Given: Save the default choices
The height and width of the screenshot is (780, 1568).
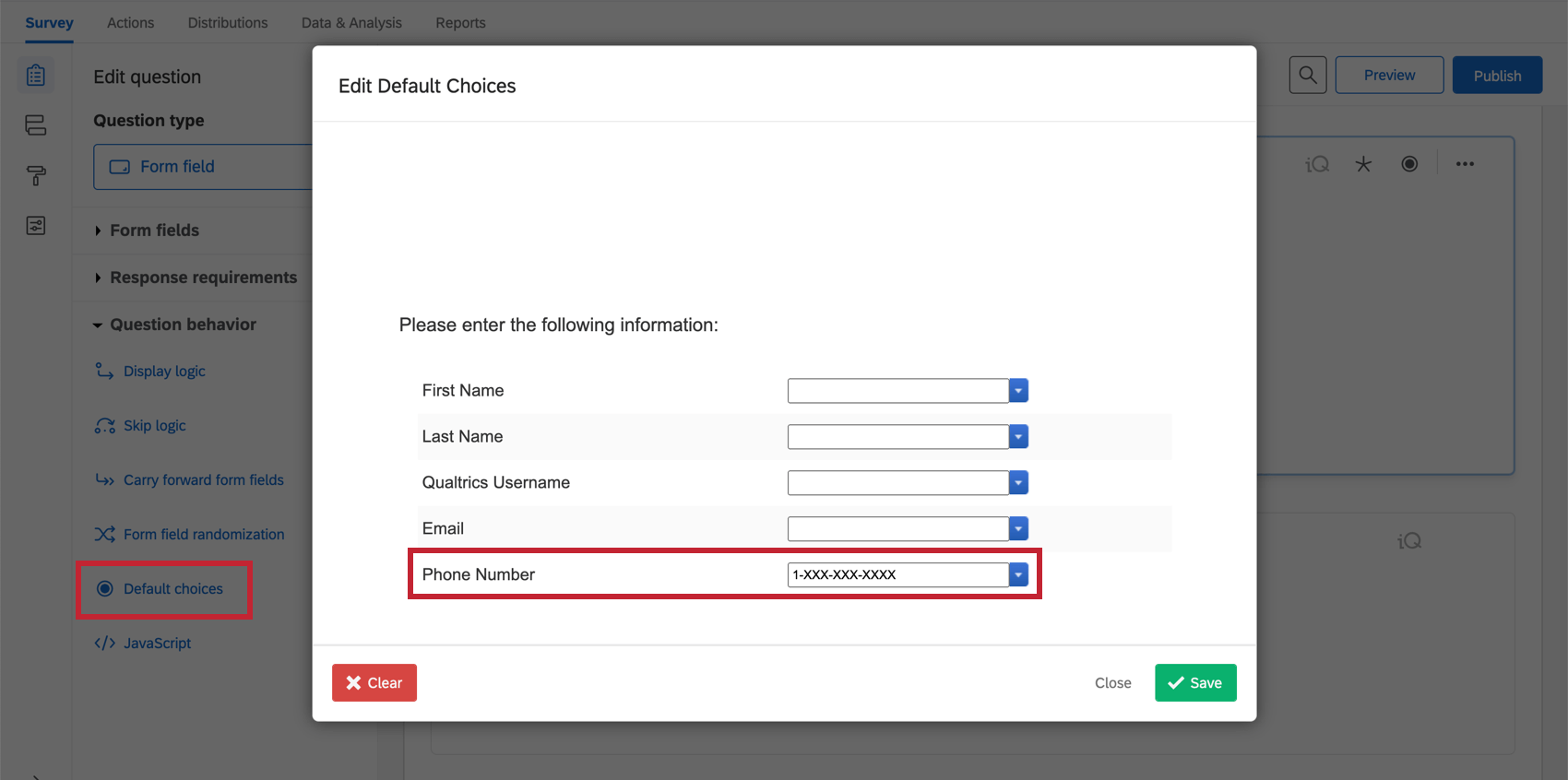Looking at the screenshot, I should (1195, 683).
